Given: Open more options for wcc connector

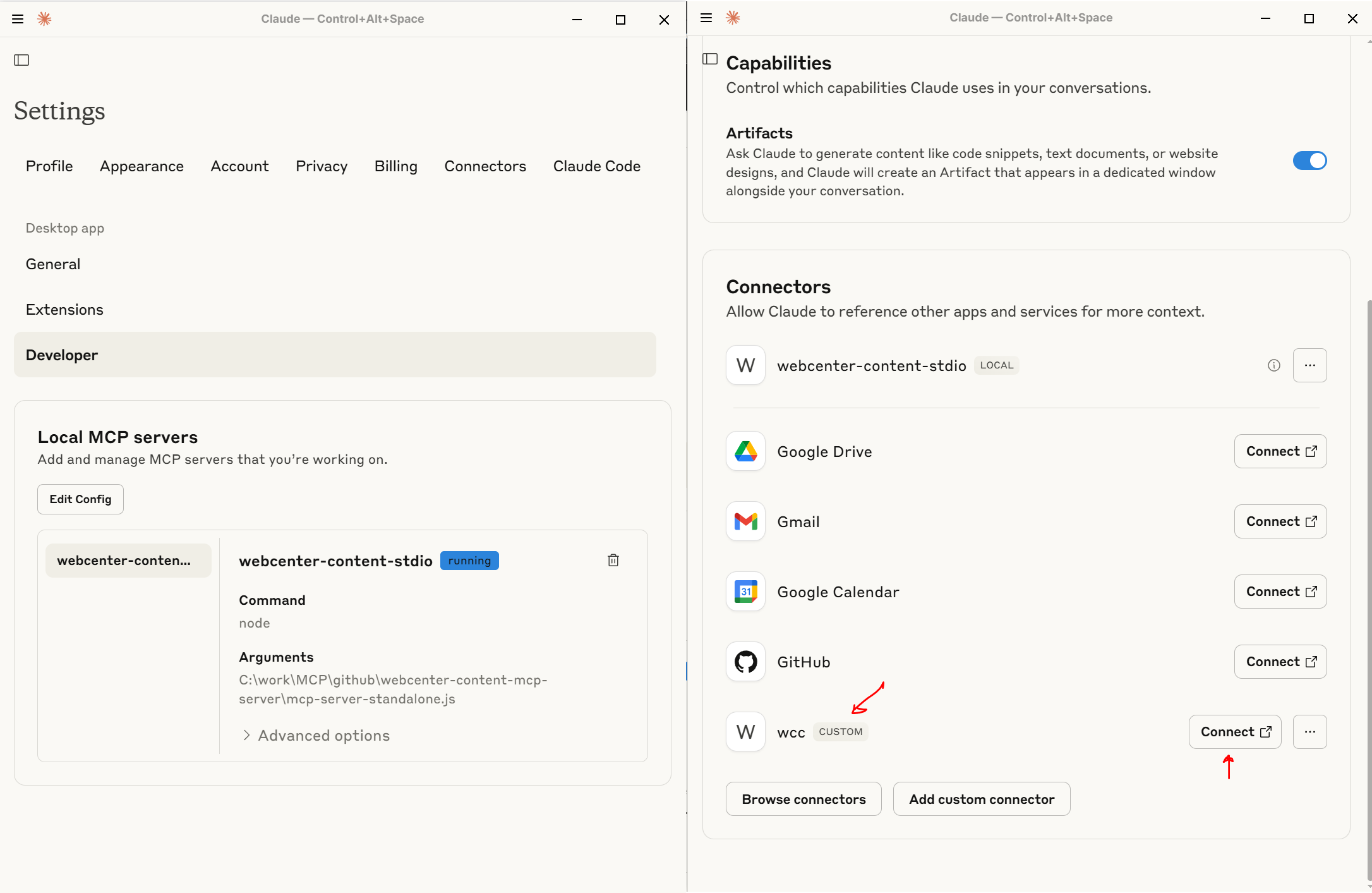Looking at the screenshot, I should [1310, 732].
